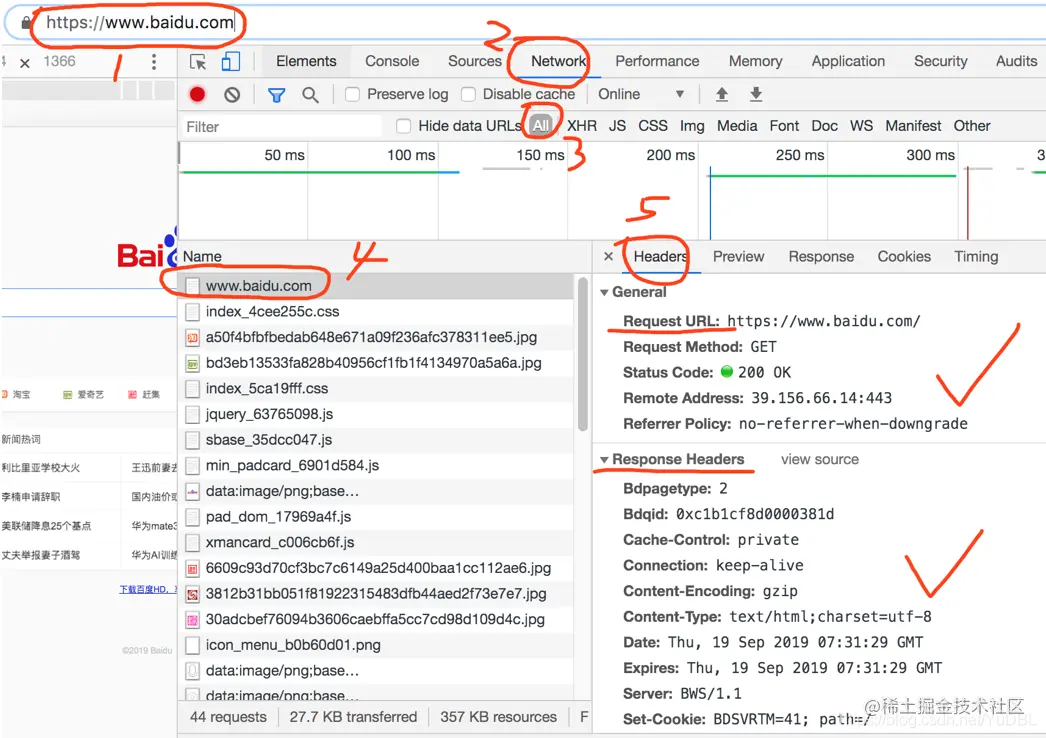Open the Console tab

pos(392,61)
